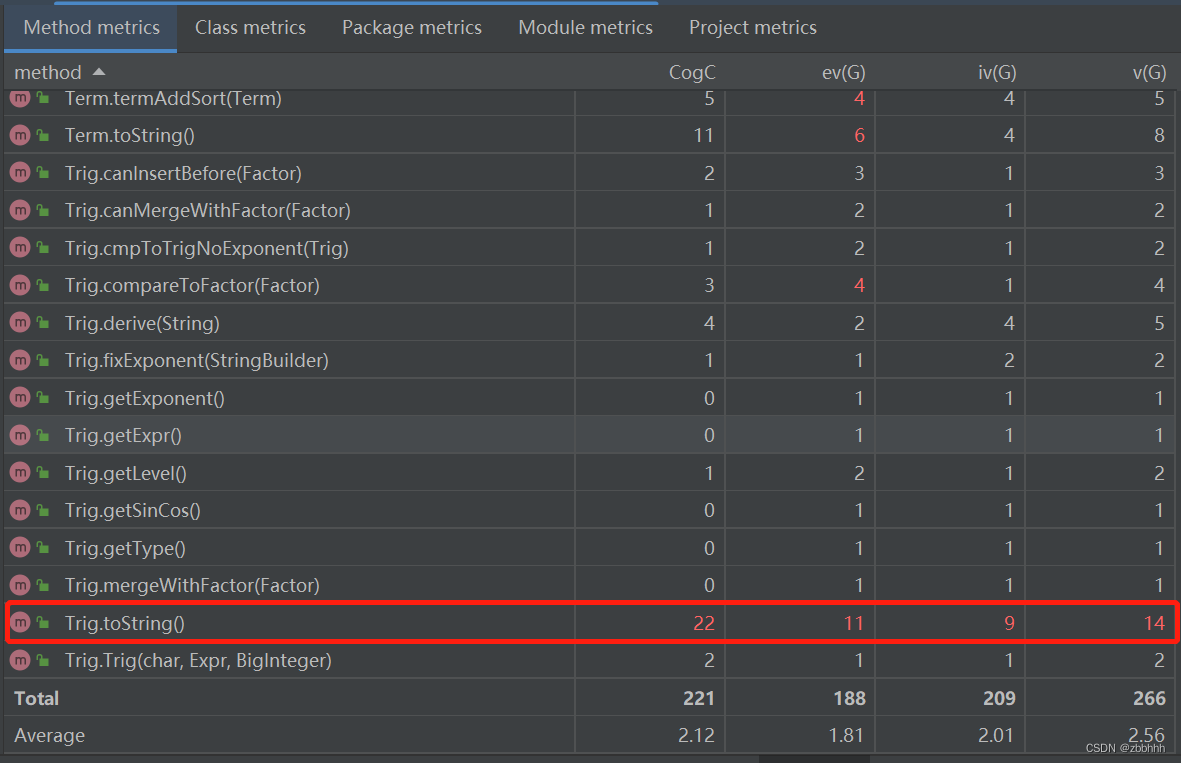Select the Trig.getLevel() method name
Screen dimensions: 1181x763
click(x=126, y=473)
